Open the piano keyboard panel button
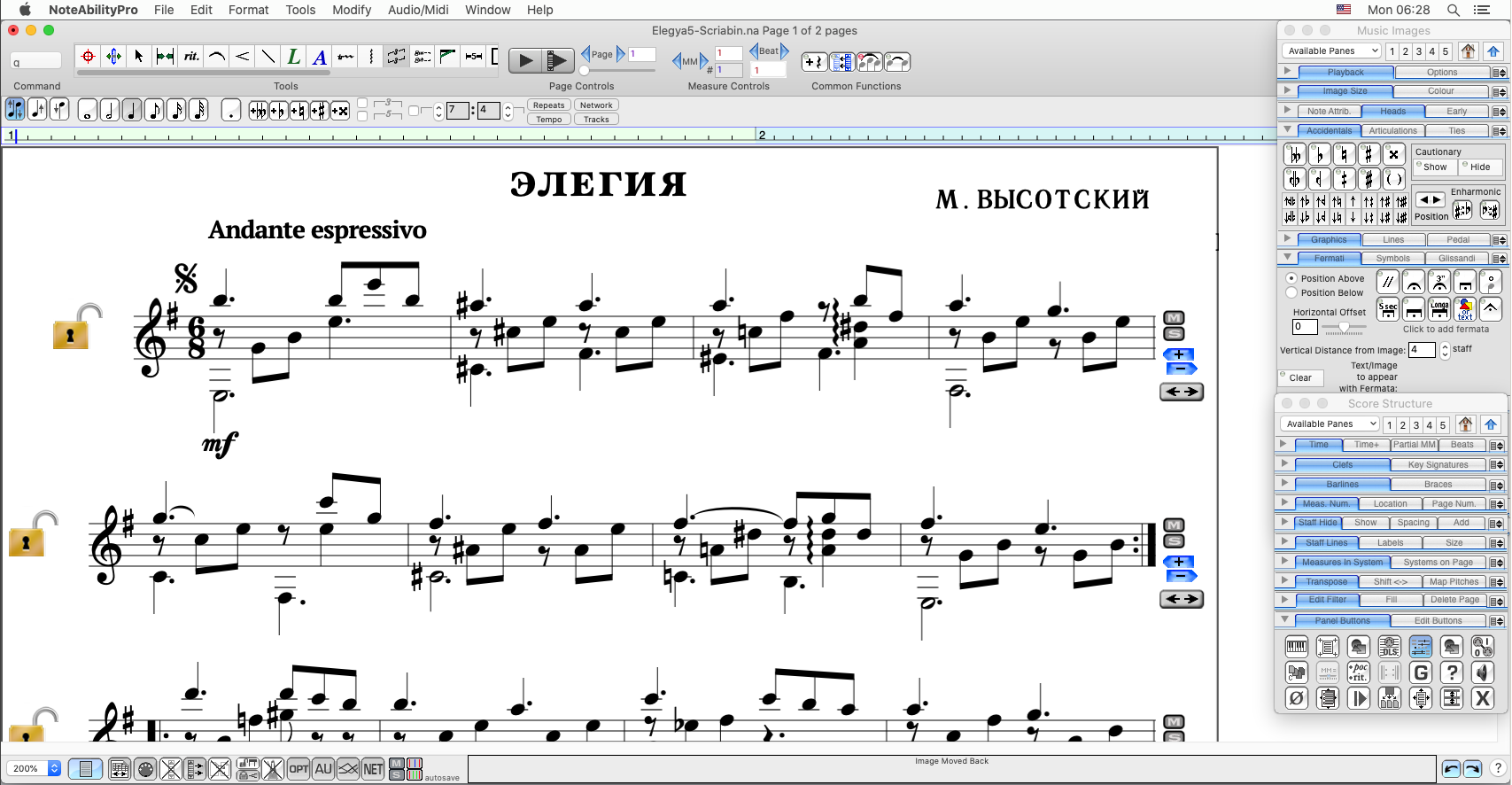 [1297, 647]
